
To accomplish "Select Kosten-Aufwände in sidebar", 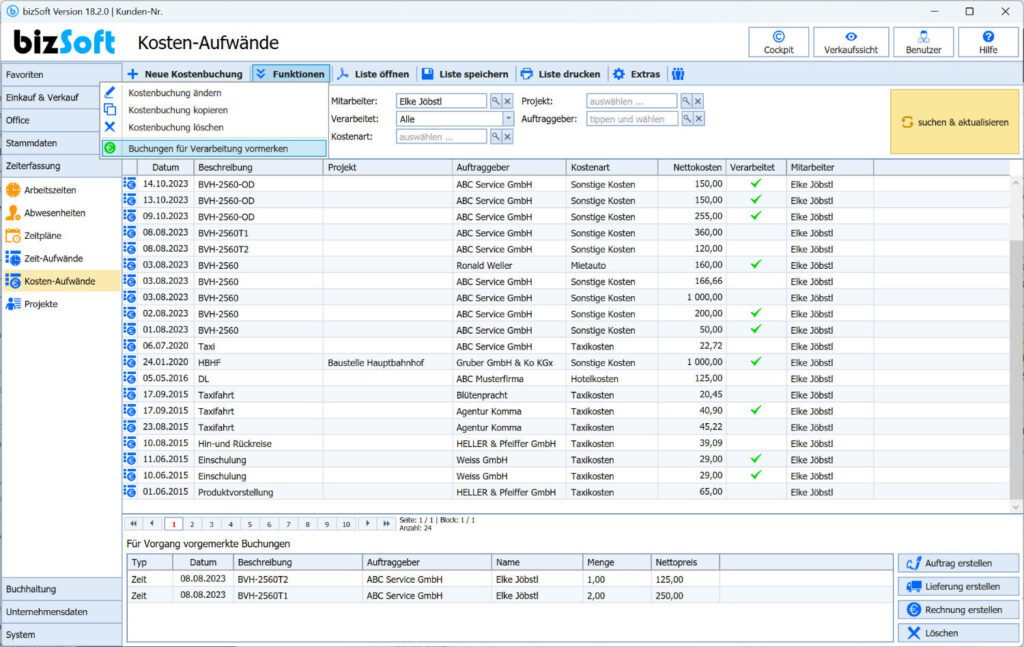I will (61, 281).
